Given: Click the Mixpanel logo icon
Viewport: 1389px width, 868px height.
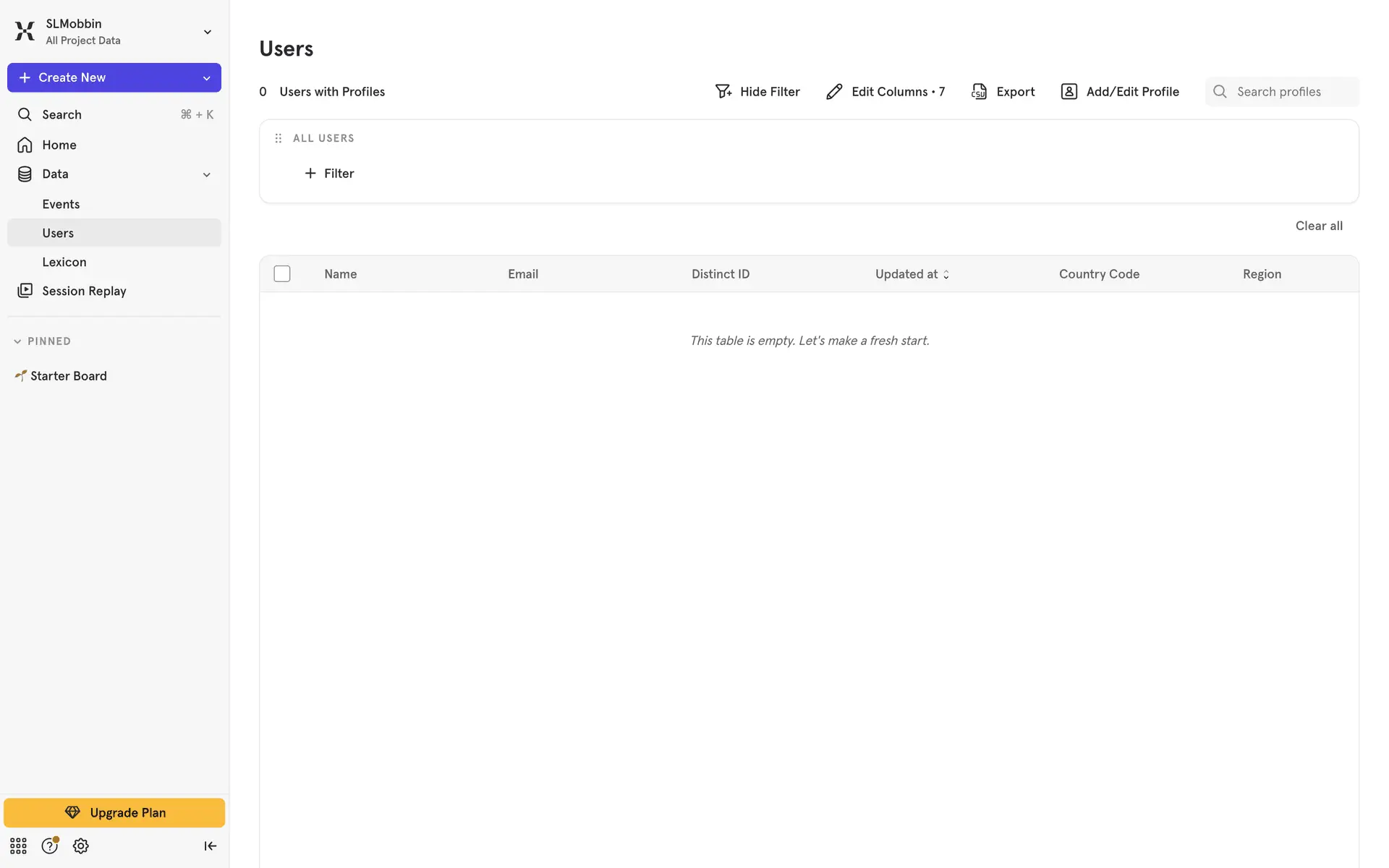Looking at the screenshot, I should tap(25, 31).
